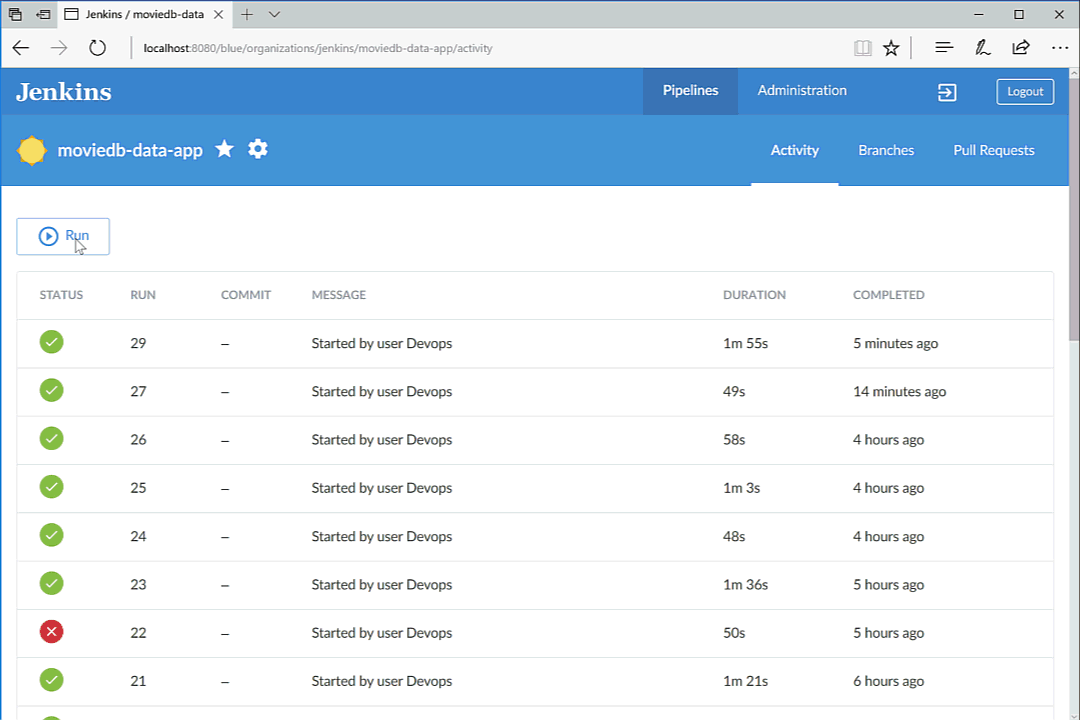Open the Administration tab
The height and width of the screenshot is (720, 1080).
[x=802, y=91]
